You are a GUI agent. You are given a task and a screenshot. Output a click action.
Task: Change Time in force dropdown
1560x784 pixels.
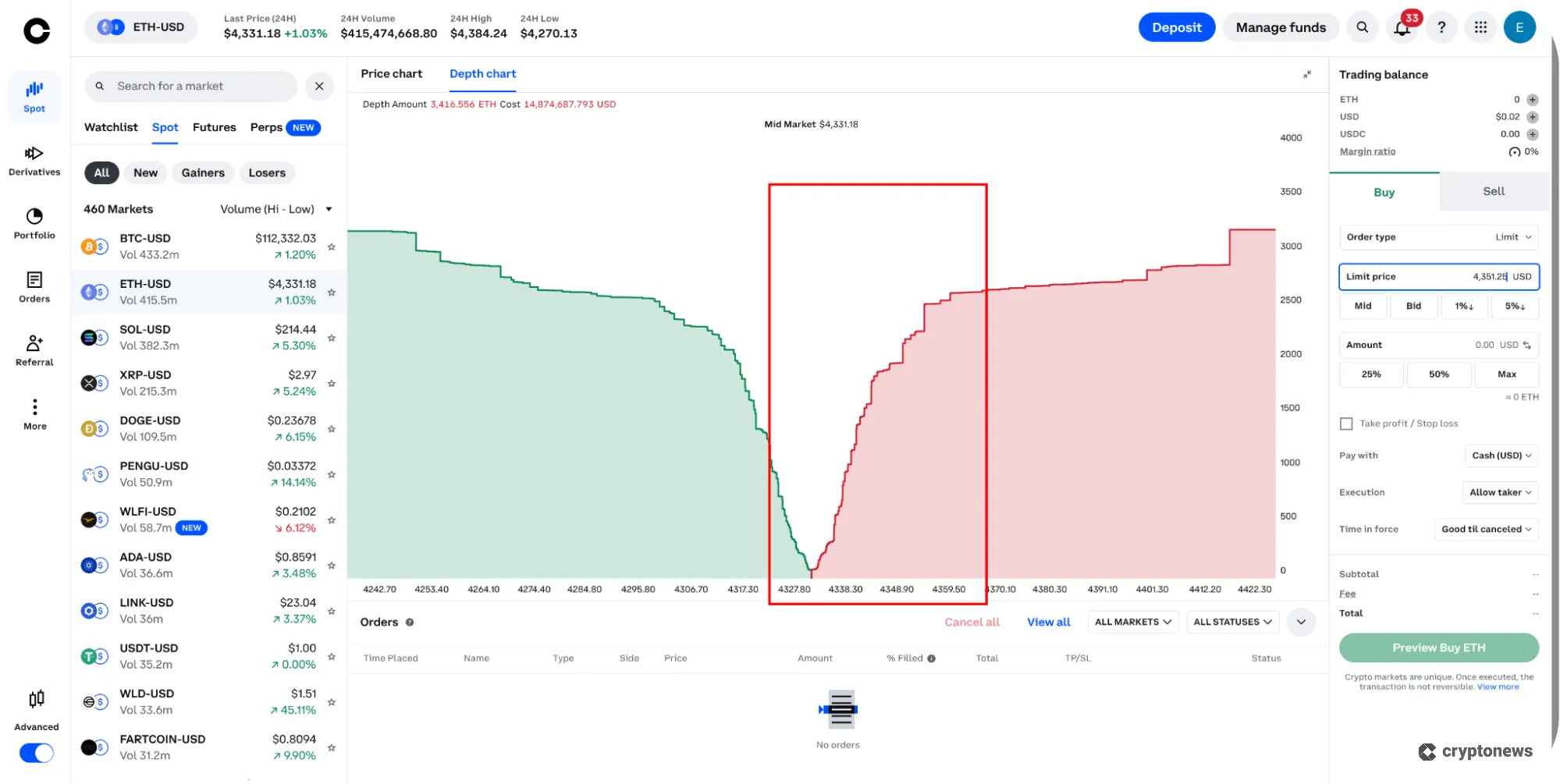click(1486, 529)
